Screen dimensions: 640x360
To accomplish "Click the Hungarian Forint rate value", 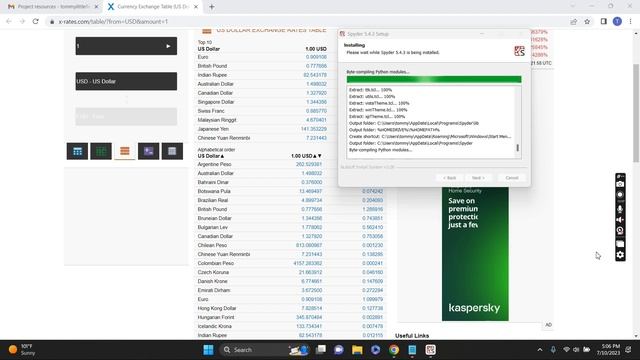I will click(309, 317).
